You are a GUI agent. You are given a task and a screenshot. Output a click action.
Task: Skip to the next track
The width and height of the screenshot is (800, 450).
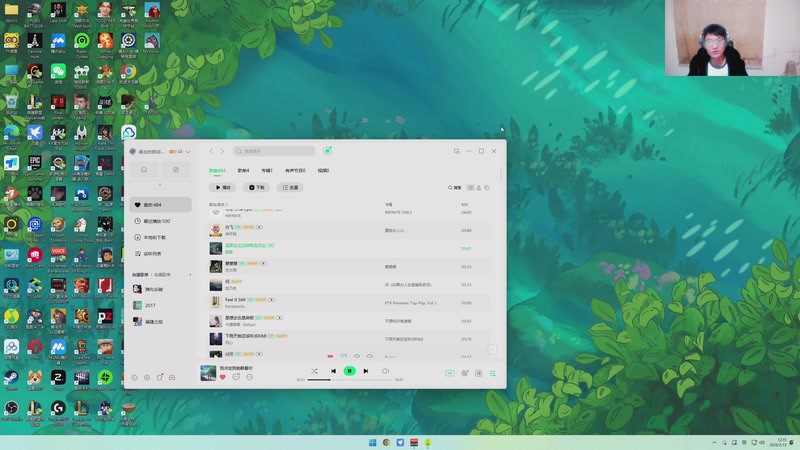pos(366,371)
